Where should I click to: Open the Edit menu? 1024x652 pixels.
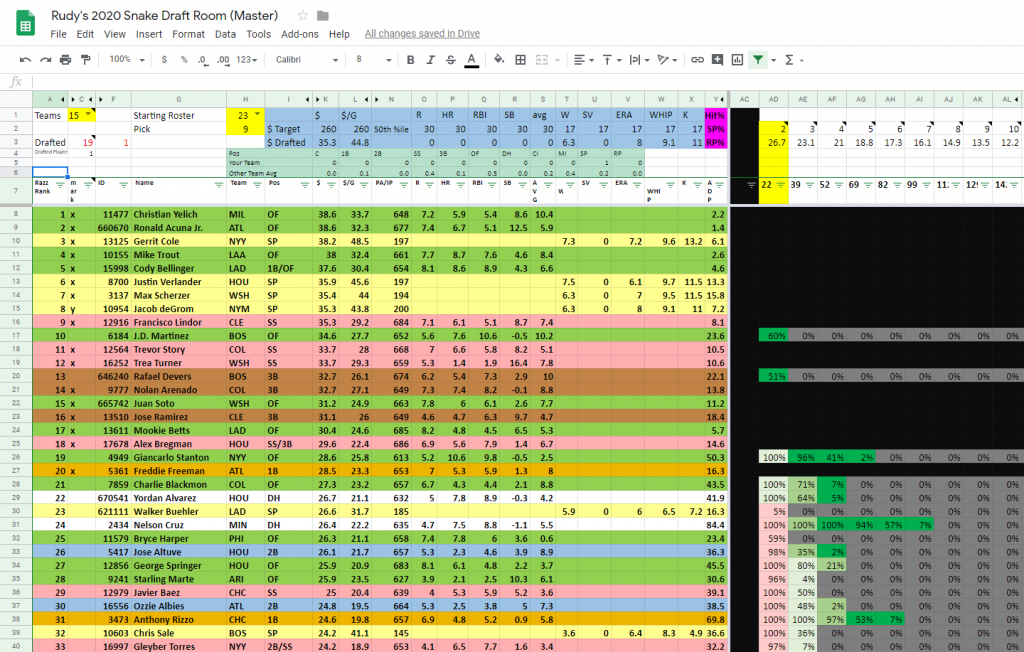click(x=85, y=34)
